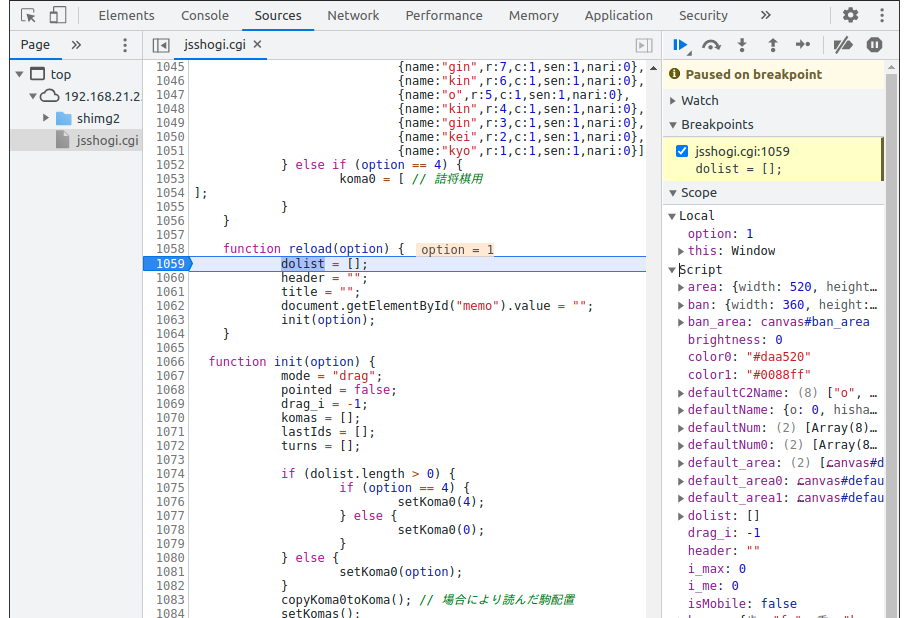The height and width of the screenshot is (618, 909).
Task: Hide the navigator sidebar
Action: point(161,45)
